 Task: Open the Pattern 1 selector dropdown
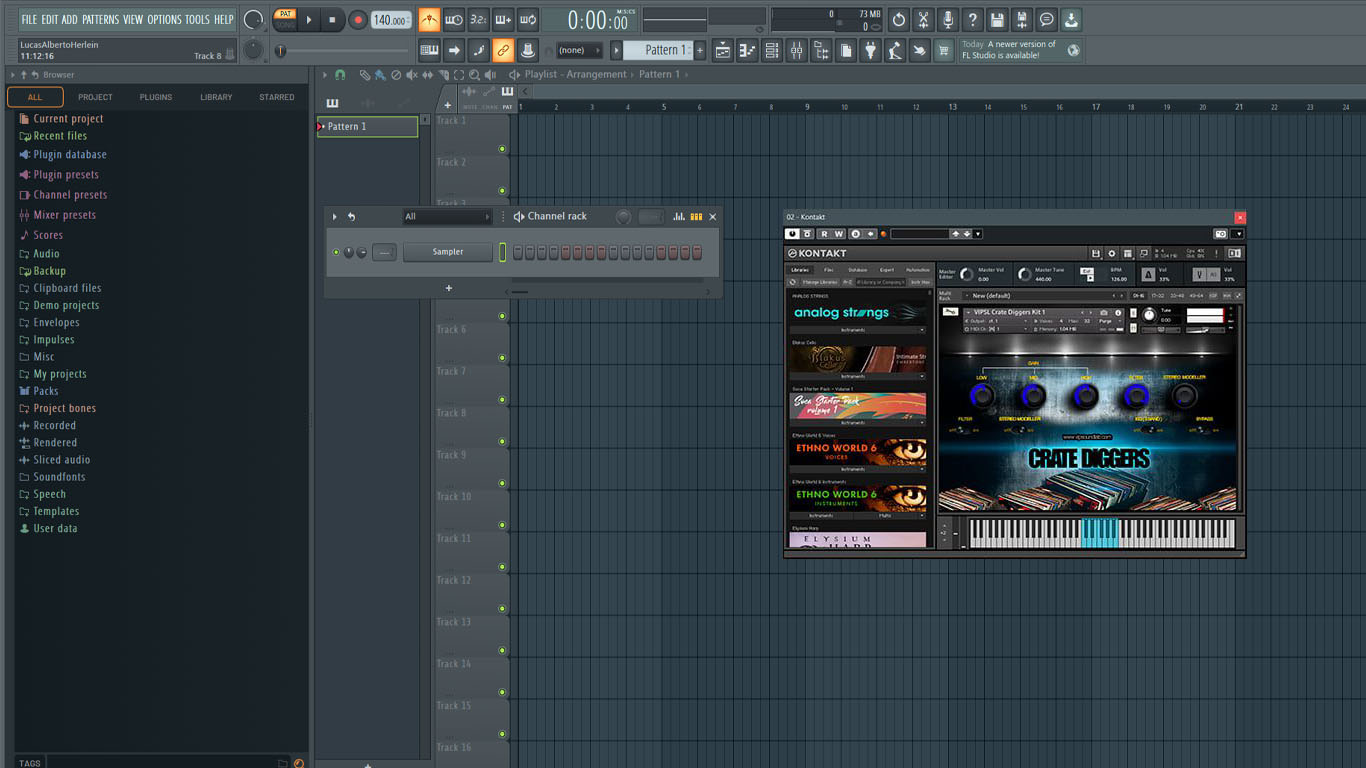(659, 50)
